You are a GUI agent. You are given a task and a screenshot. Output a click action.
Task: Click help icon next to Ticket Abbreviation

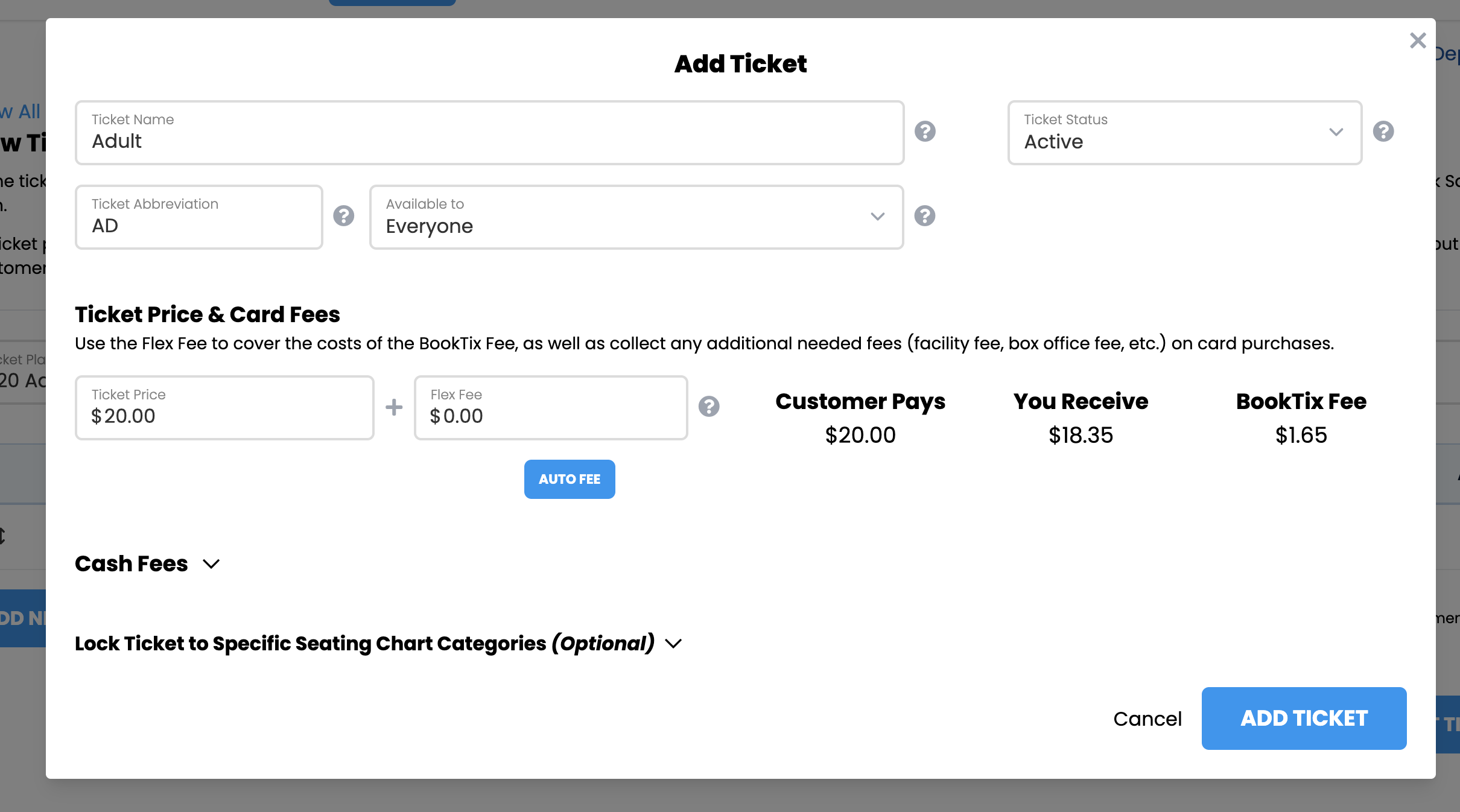coord(344,216)
